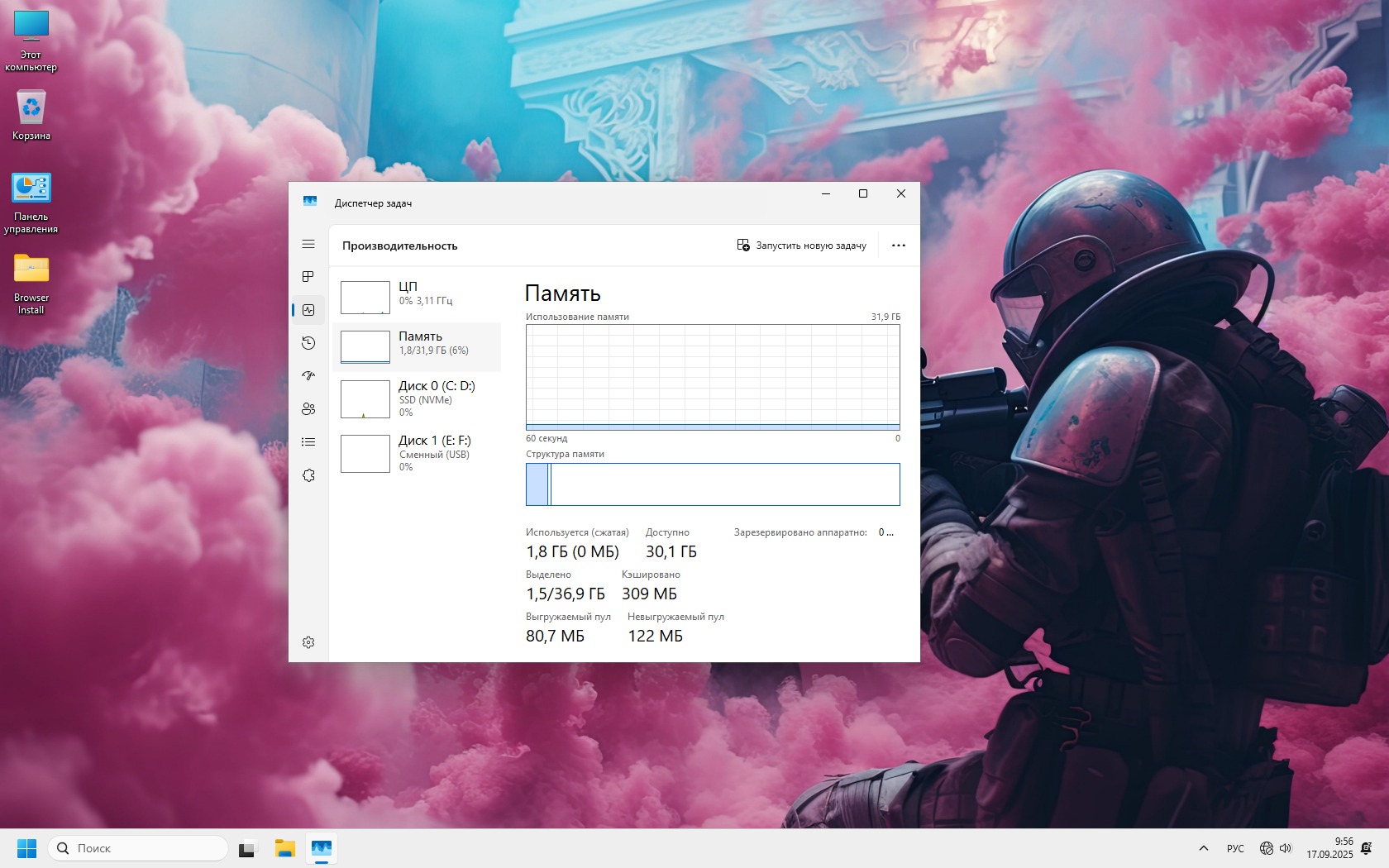The width and height of the screenshot is (1389, 868).
Task: Expand the hamburger navigation menu
Action: [x=308, y=244]
